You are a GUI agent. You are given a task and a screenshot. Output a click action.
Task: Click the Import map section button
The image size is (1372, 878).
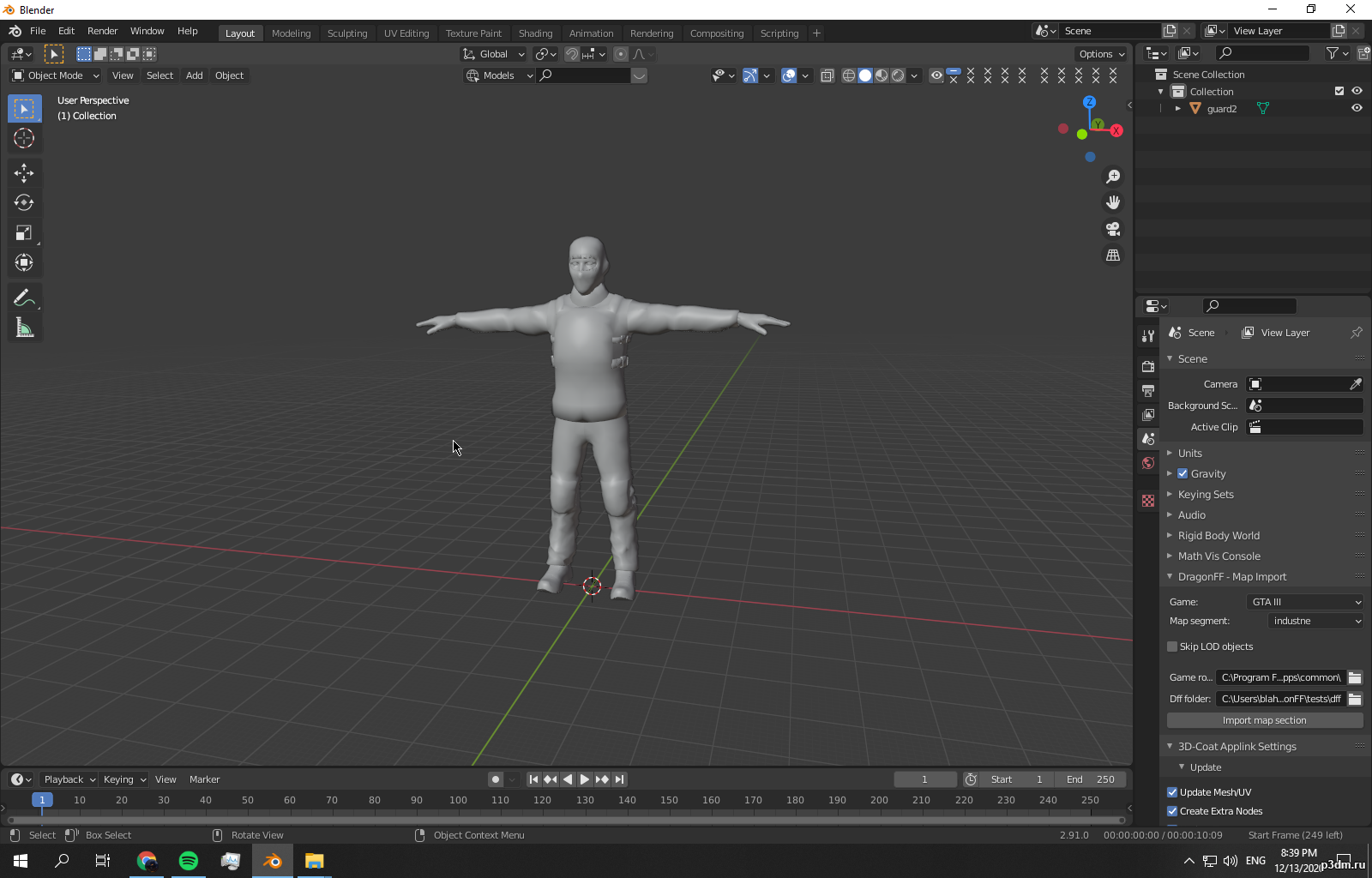pyautogui.click(x=1264, y=720)
